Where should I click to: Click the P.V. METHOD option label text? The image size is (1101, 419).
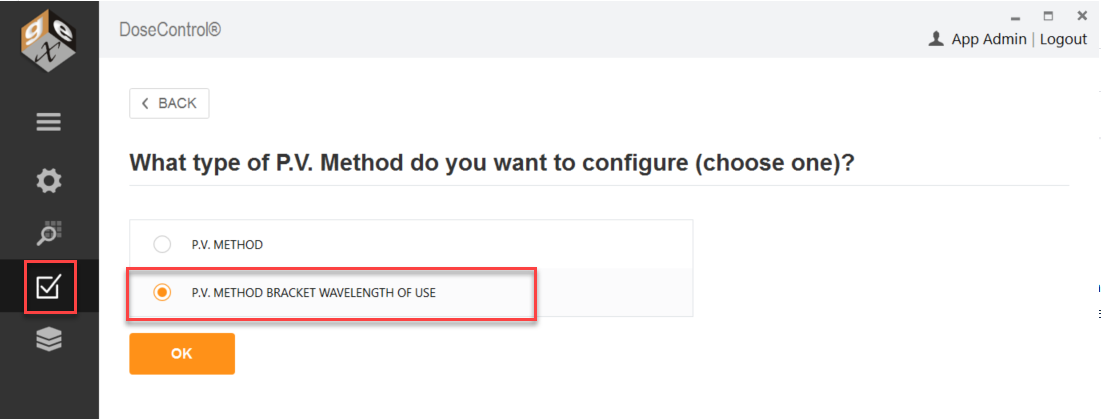227,245
